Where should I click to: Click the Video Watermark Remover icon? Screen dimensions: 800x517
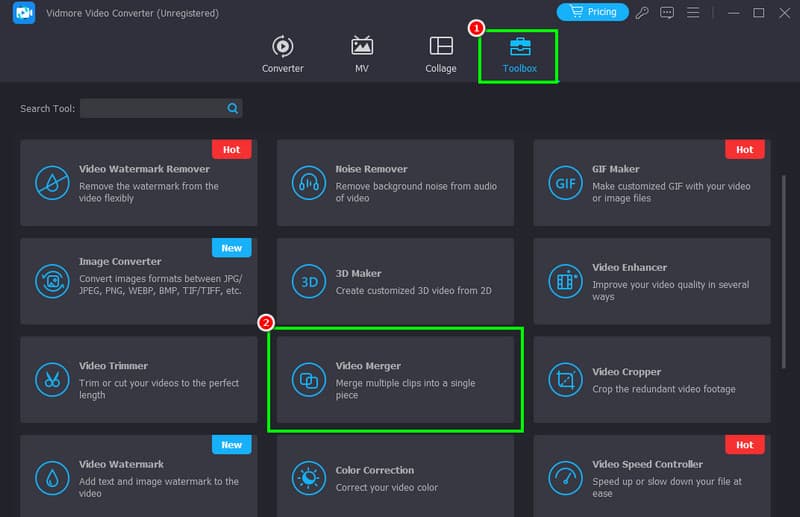[x=50, y=183]
